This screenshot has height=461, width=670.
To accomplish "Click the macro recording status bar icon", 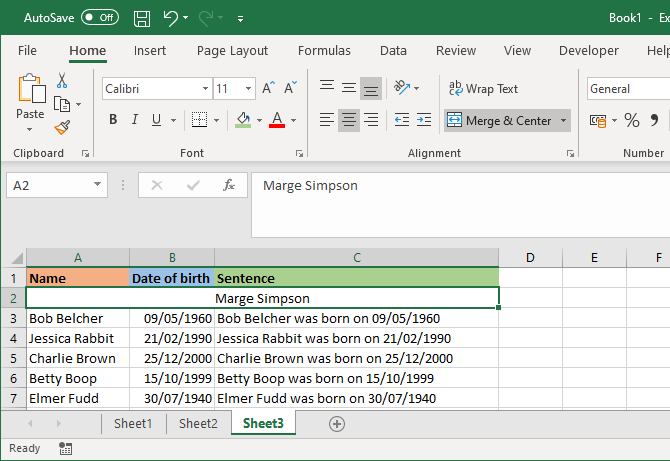I will coord(65,448).
